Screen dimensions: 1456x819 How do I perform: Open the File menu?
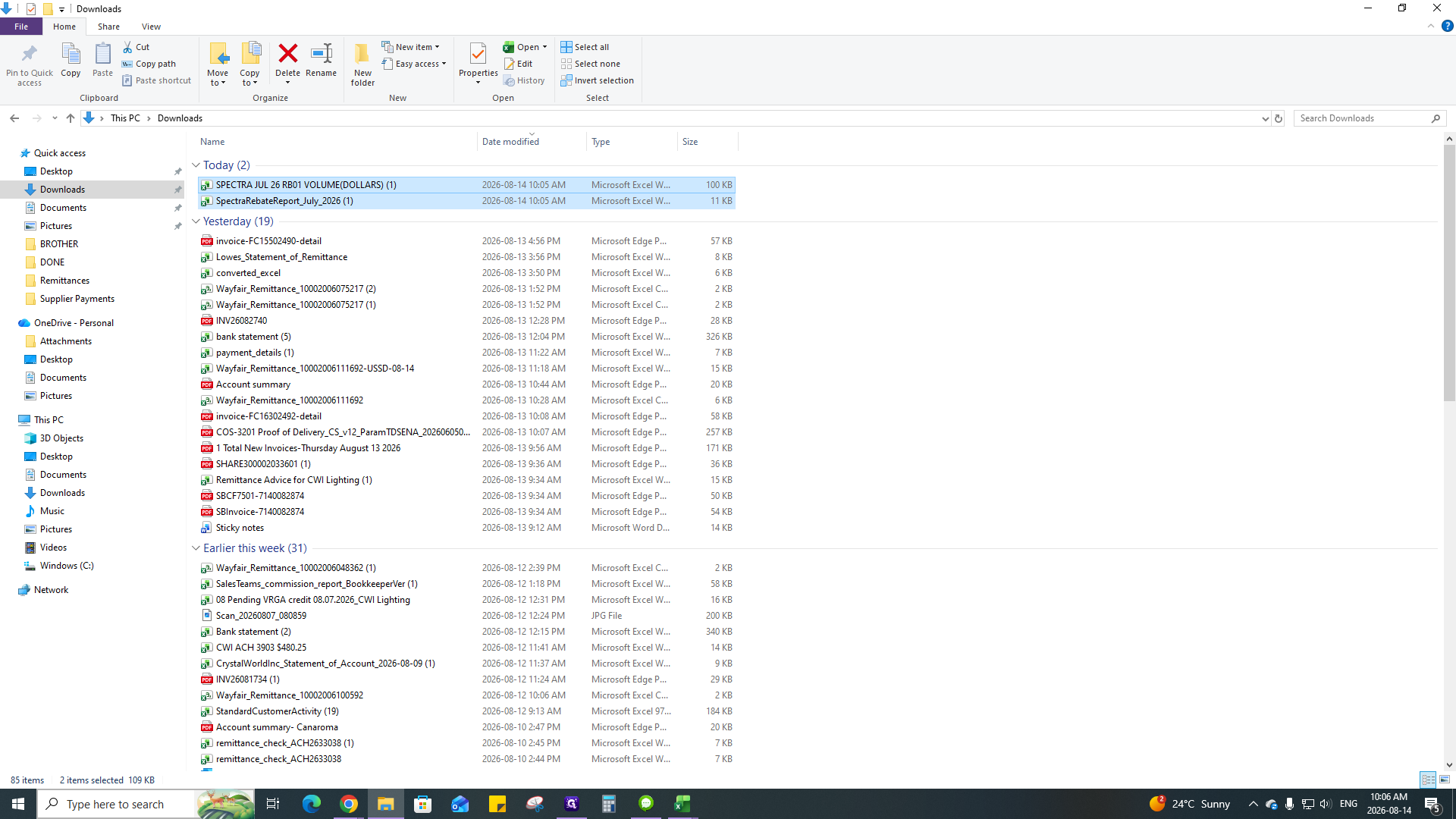tap(21, 27)
